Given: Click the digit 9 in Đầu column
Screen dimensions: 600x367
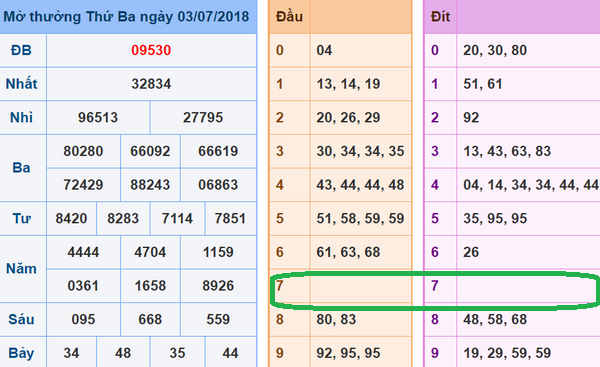Looking at the screenshot, I should click(x=280, y=353).
